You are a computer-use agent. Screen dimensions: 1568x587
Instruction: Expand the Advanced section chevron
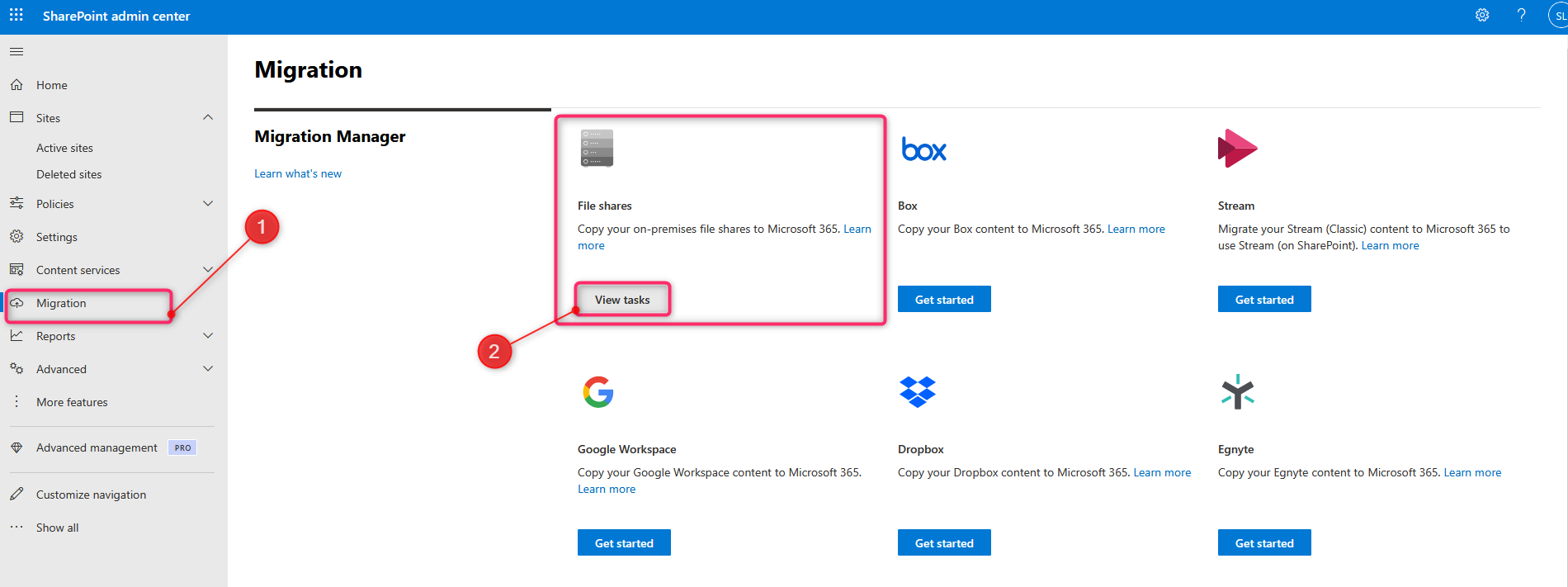(x=208, y=368)
